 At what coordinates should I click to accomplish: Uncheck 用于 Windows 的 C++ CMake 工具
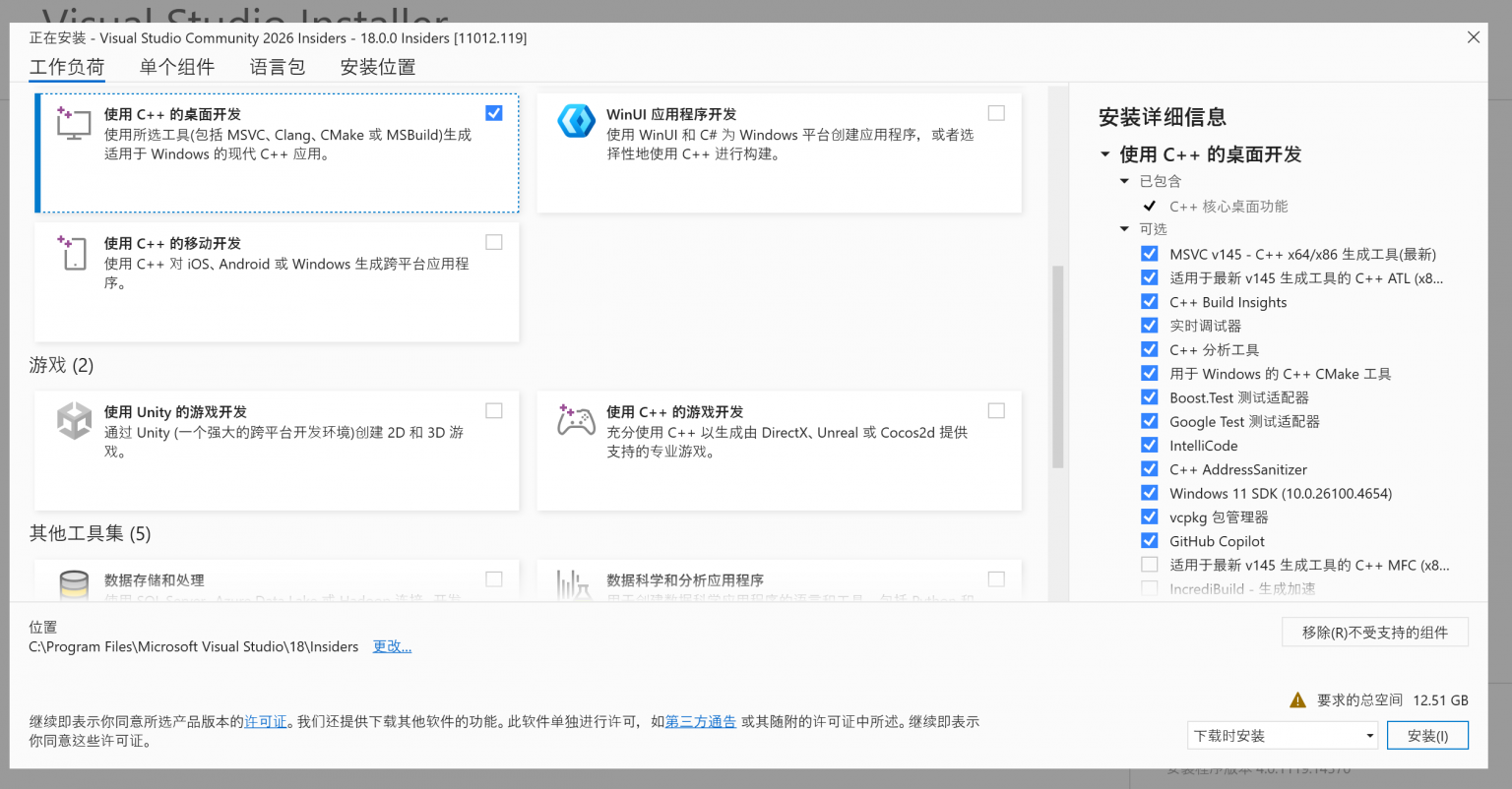click(1149, 373)
